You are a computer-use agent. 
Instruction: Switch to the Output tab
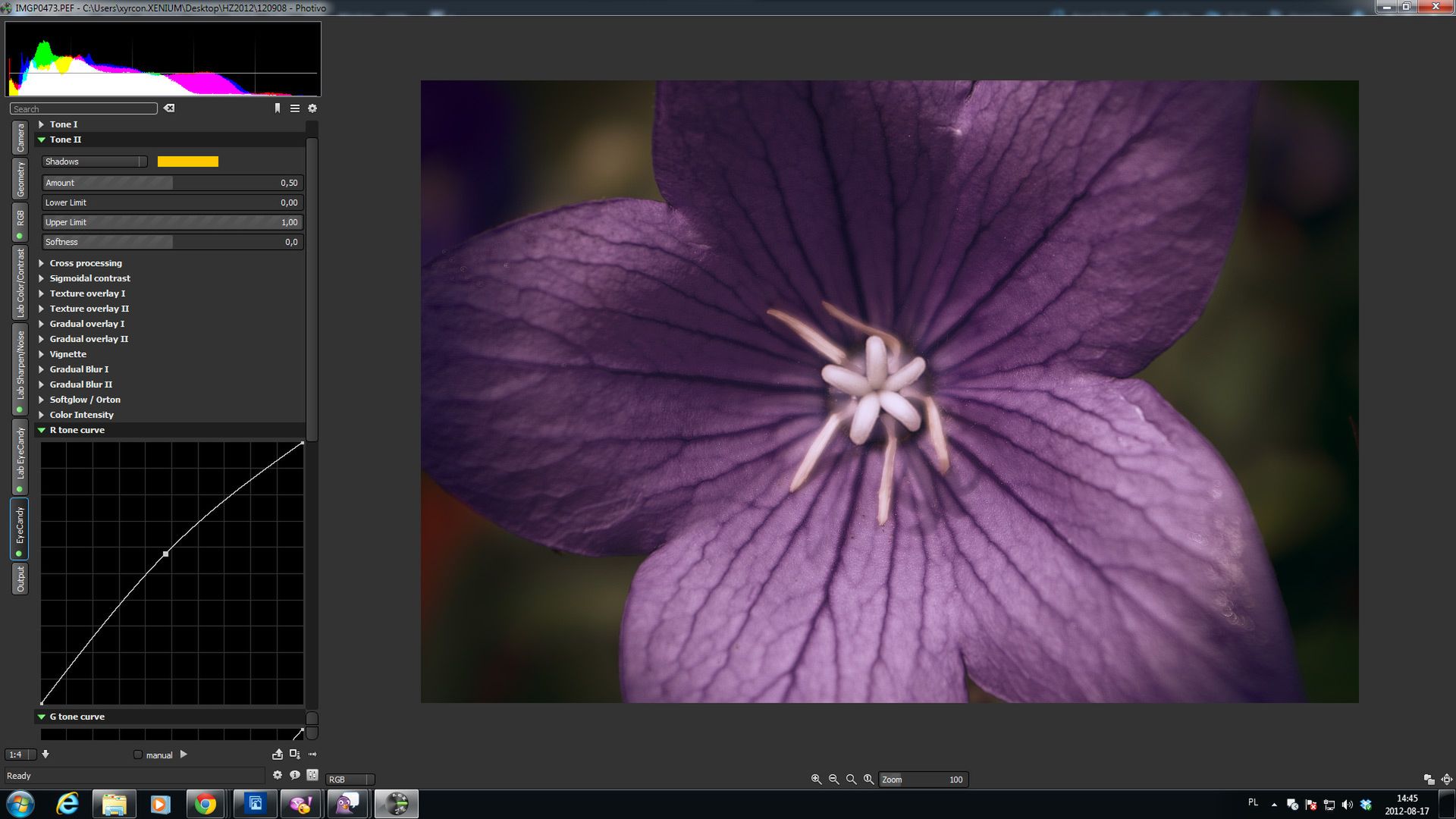pos(20,579)
